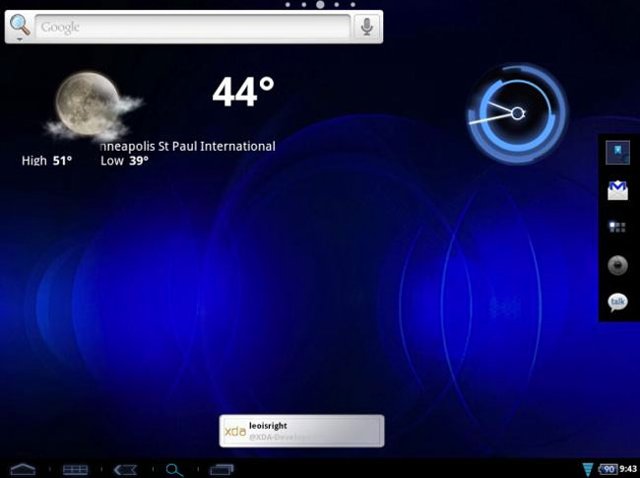
Task: Tap the Google search magnifier icon
Action: point(19,27)
